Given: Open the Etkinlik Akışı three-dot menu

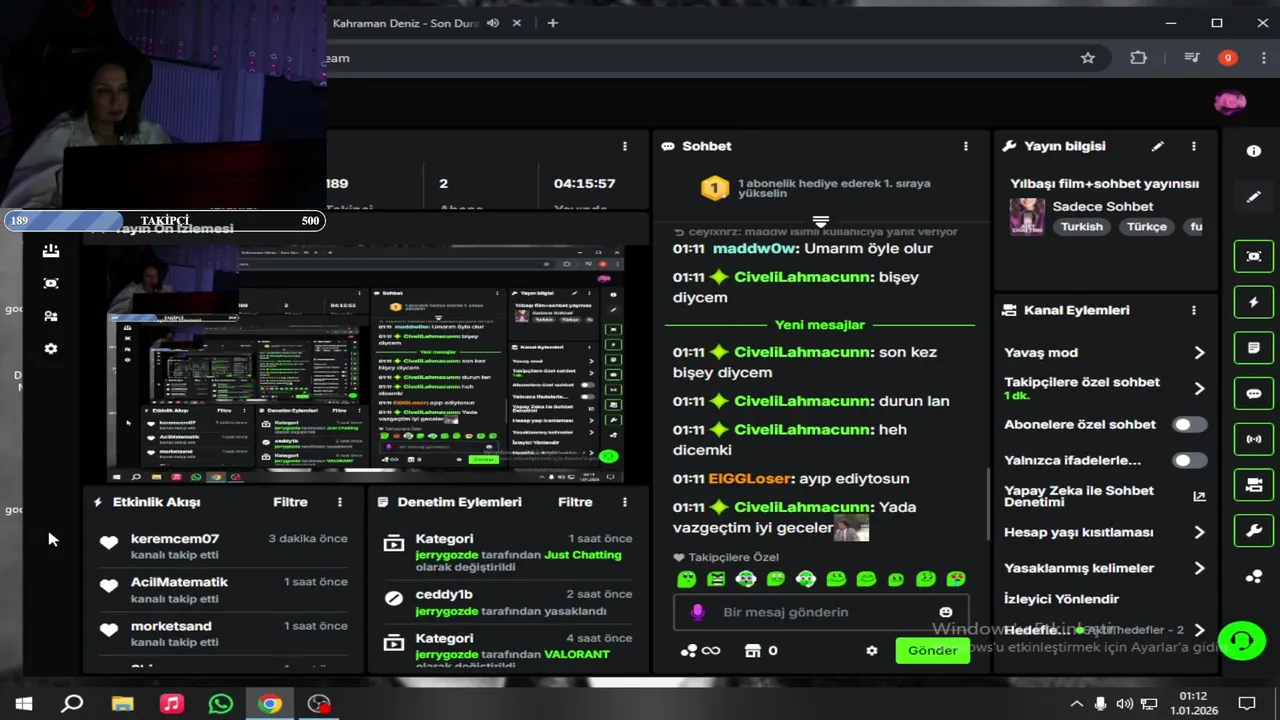Looking at the screenshot, I should (339, 502).
